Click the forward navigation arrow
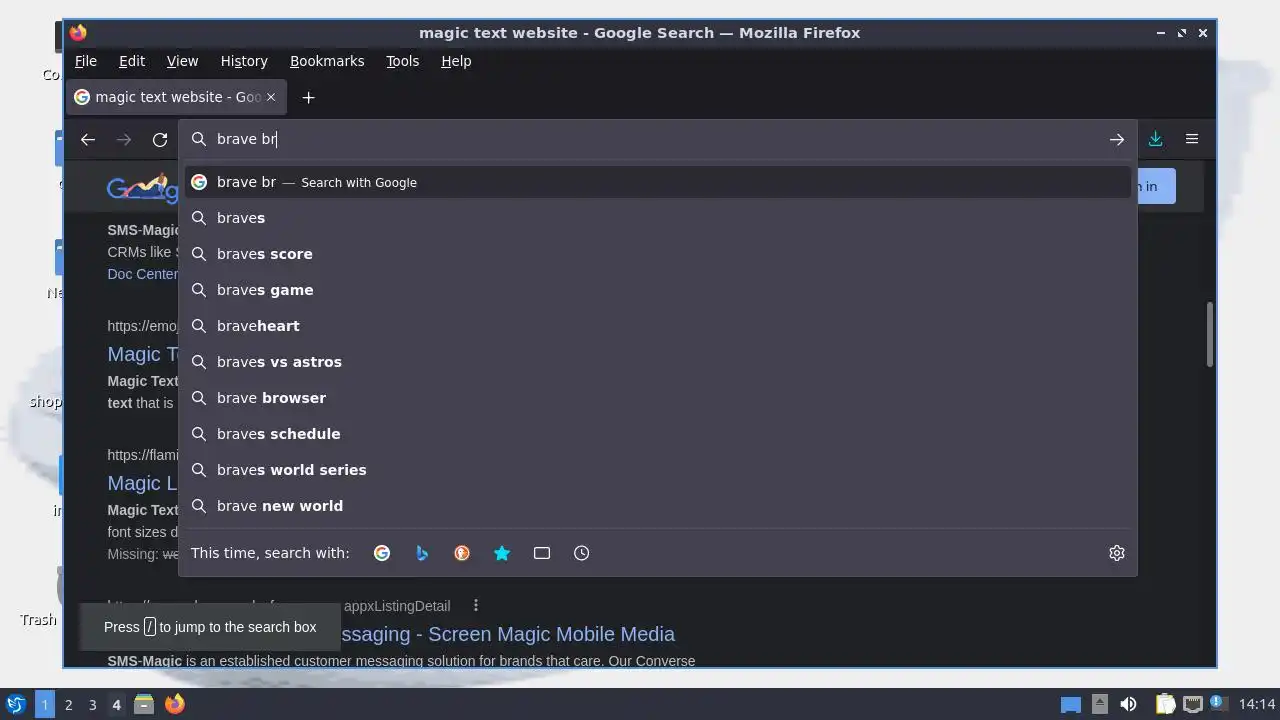The image size is (1280, 720). pos(124,140)
